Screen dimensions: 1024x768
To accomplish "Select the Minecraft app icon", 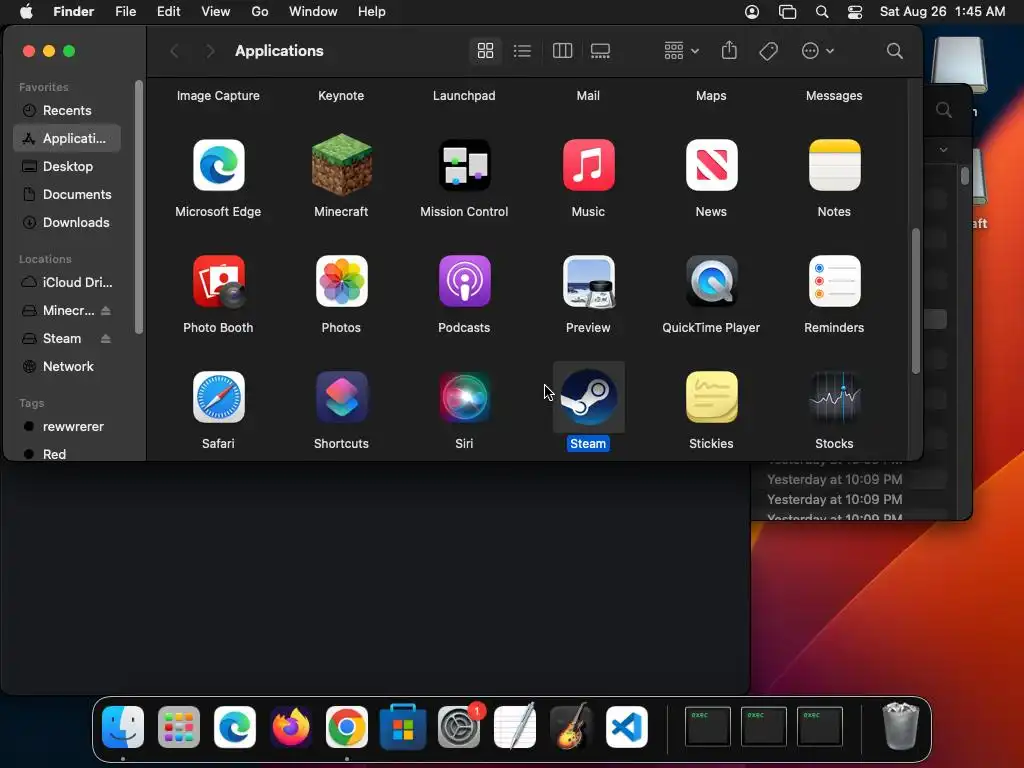I will pyautogui.click(x=342, y=165).
